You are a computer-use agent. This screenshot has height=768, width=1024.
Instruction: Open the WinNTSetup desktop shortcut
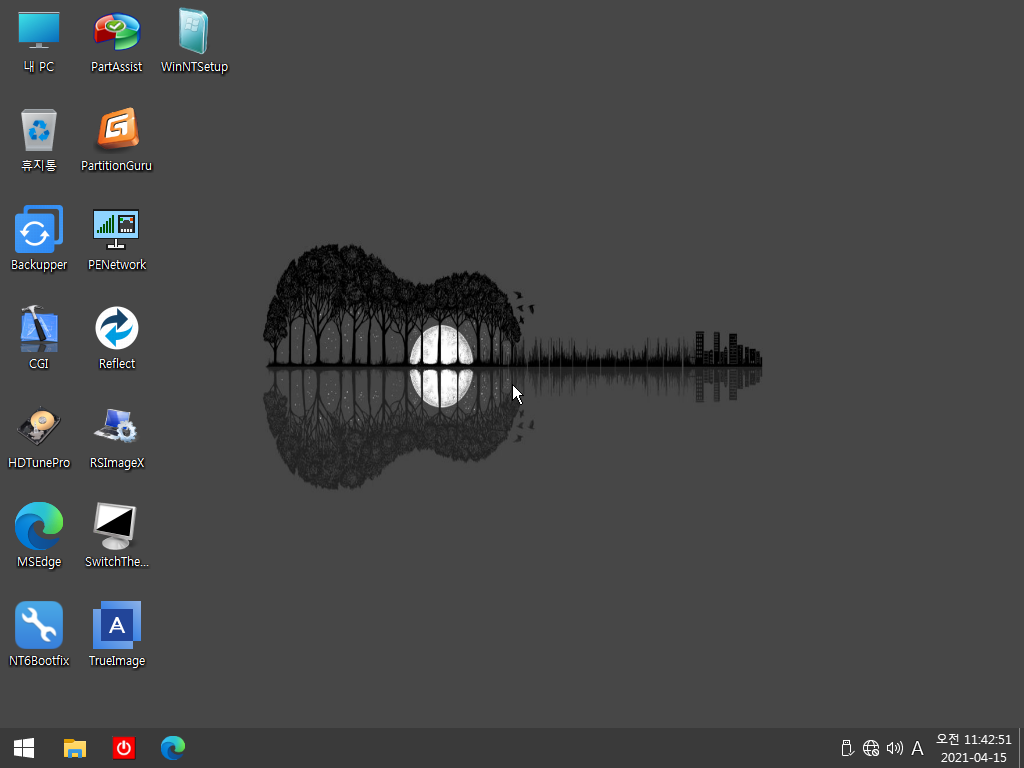[x=194, y=42]
